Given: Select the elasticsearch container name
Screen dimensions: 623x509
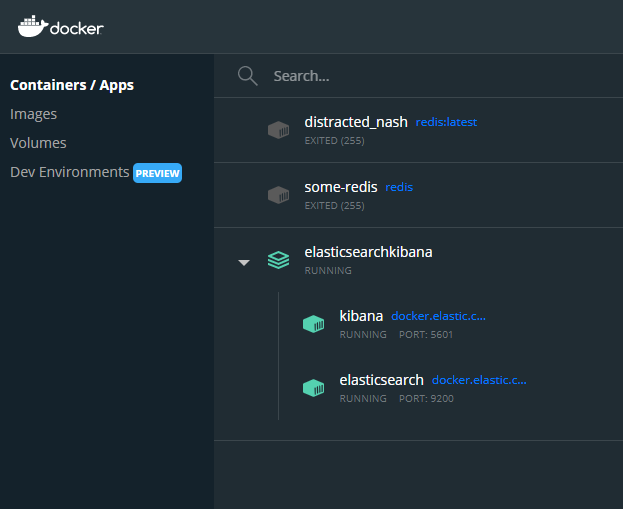Looking at the screenshot, I should (381, 380).
